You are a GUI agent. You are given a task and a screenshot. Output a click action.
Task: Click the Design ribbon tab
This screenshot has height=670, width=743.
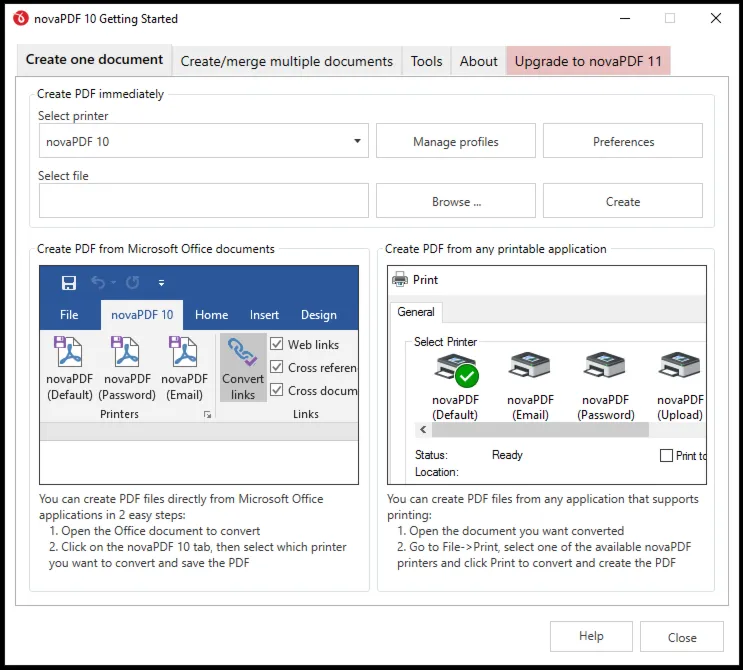(319, 315)
